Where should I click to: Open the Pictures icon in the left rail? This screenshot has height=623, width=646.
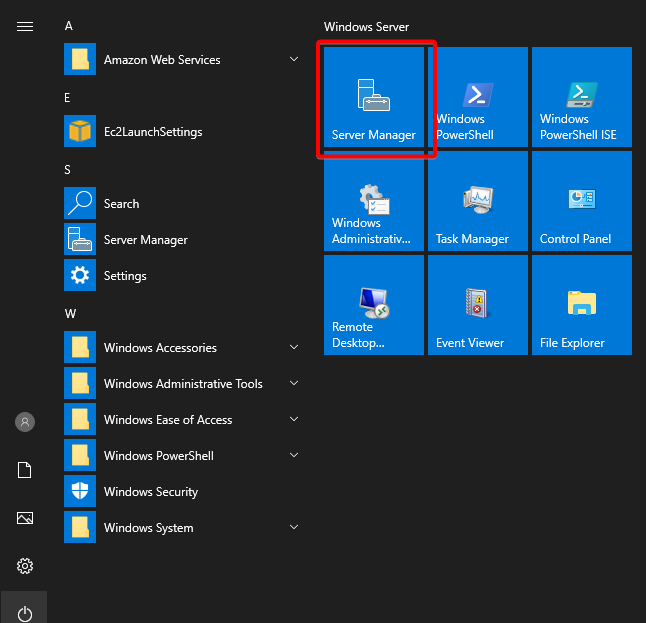pos(25,518)
